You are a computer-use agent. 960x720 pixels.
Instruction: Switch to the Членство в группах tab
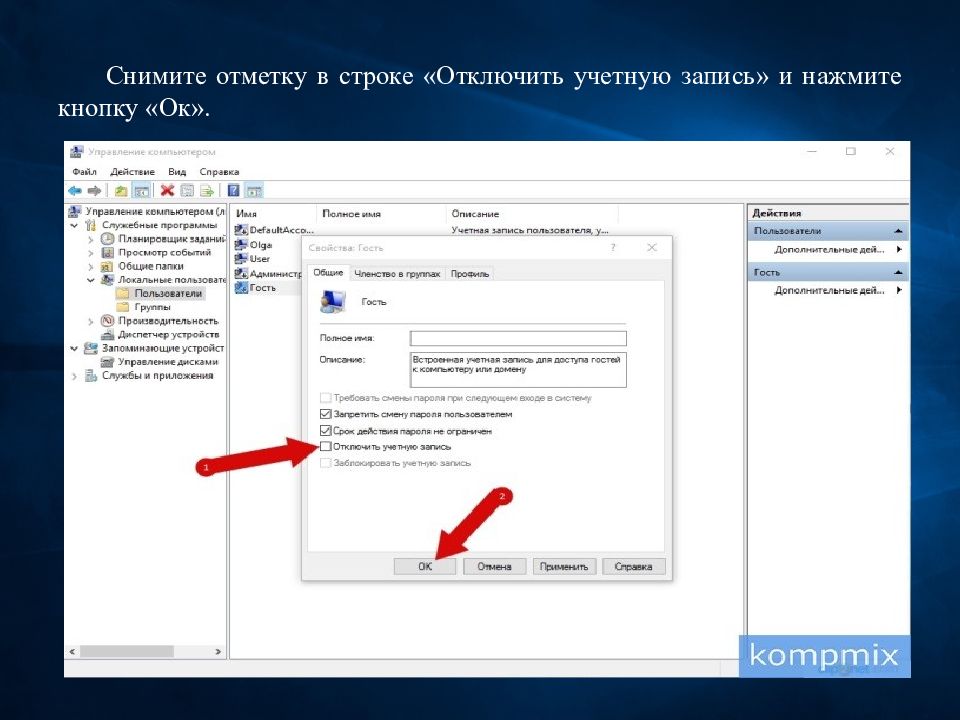coord(397,274)
